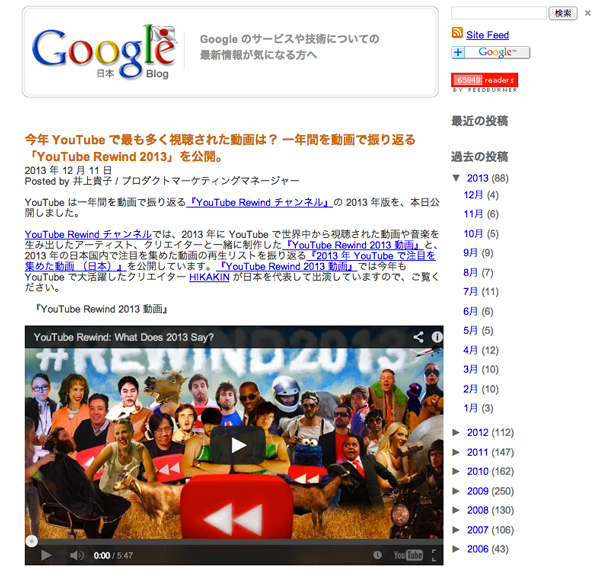Screen dimensions: 600x581
Task: Open video on YouTube via logo
Action: click(408, 555)
